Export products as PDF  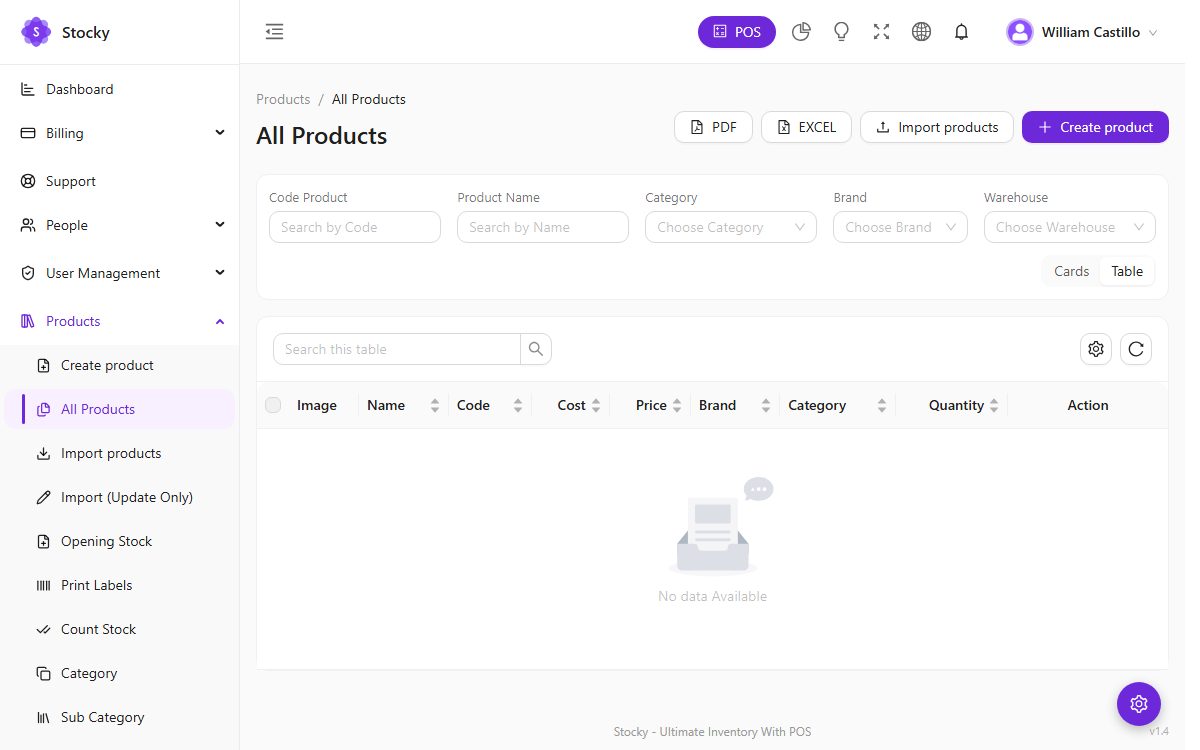point(714,127)
